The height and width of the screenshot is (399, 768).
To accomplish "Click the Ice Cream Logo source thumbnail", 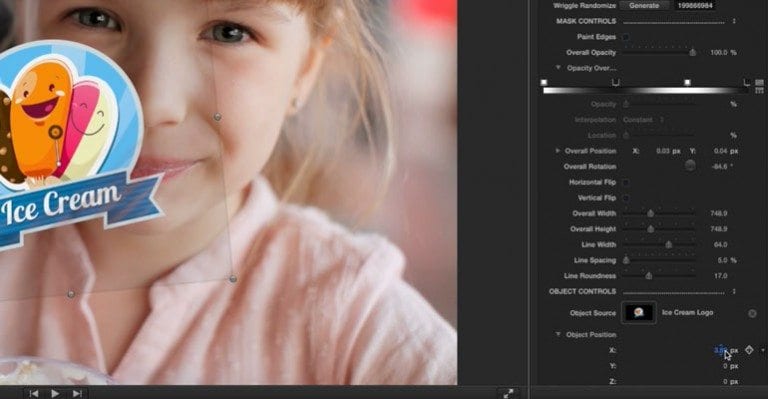I will click(639, 312).
